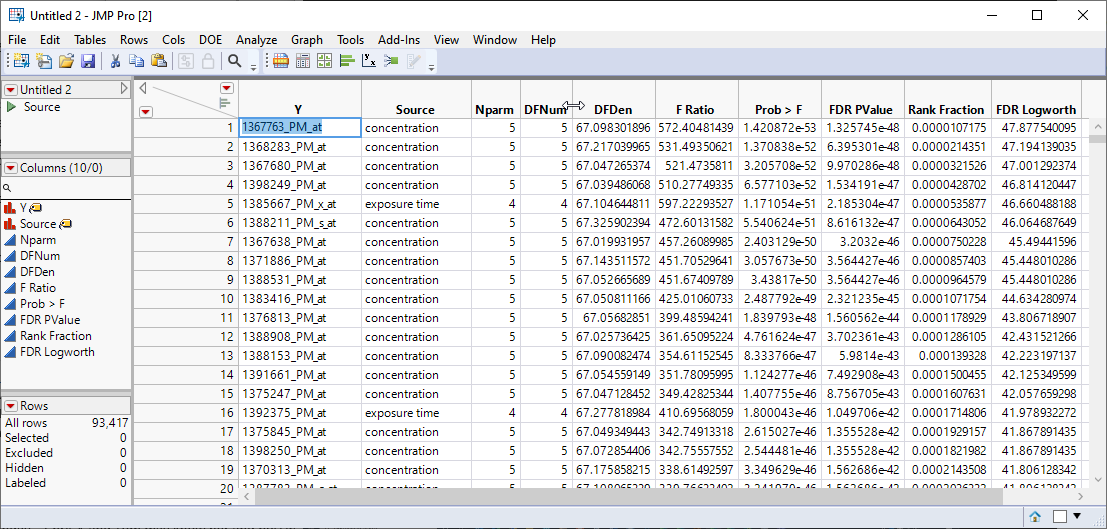Image resolution: width=1107 pixels, height=529 pixels.
Task: Click the FDR PValue column header
Action: (862, 109)
